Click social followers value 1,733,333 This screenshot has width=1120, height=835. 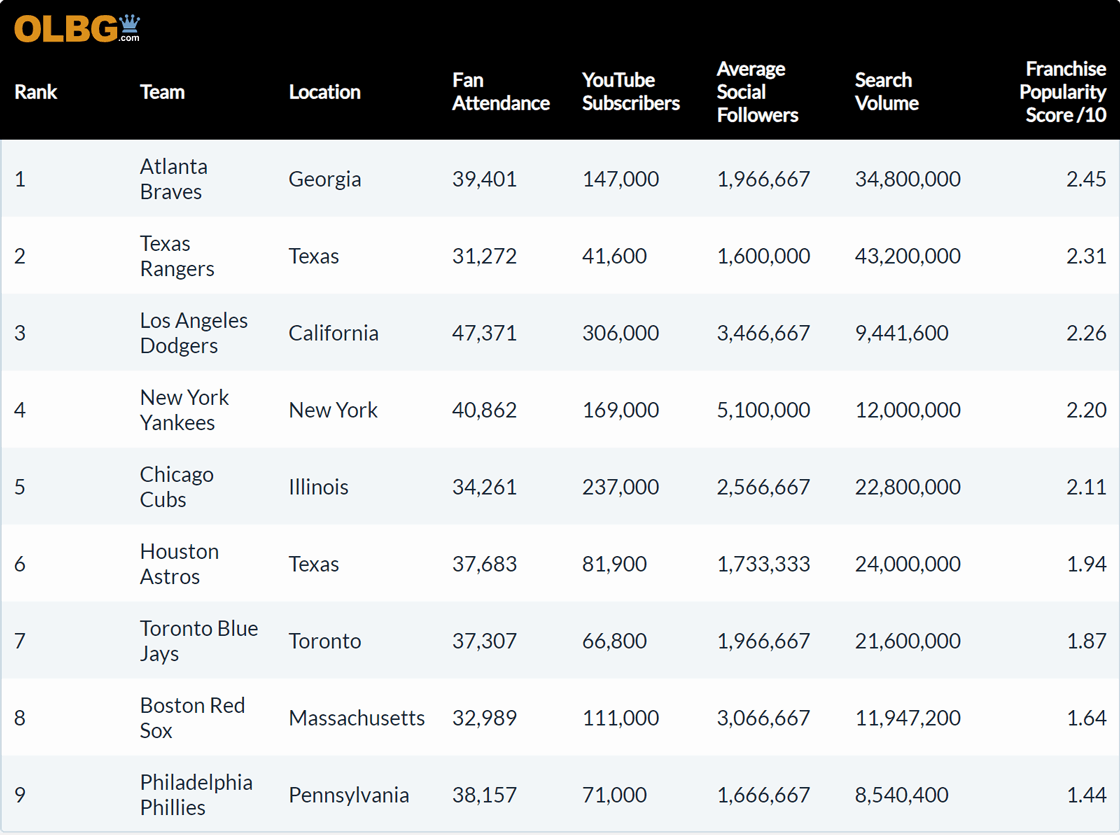[x=764, y=564]
